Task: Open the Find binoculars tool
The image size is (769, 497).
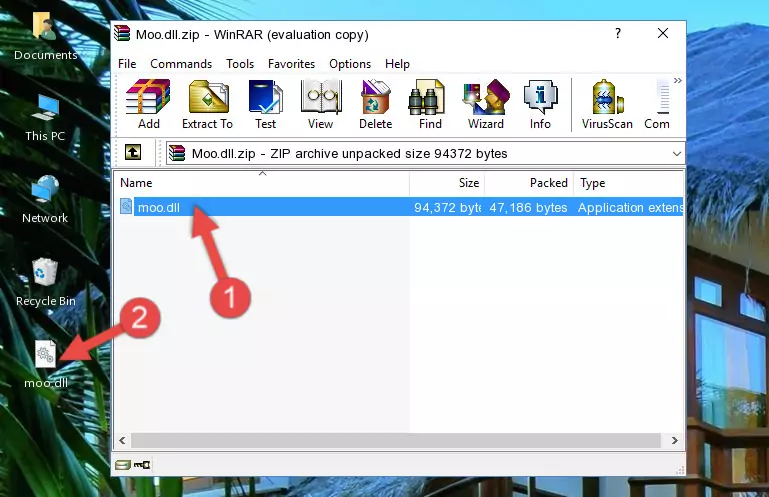Action: [x=430, y=104]
